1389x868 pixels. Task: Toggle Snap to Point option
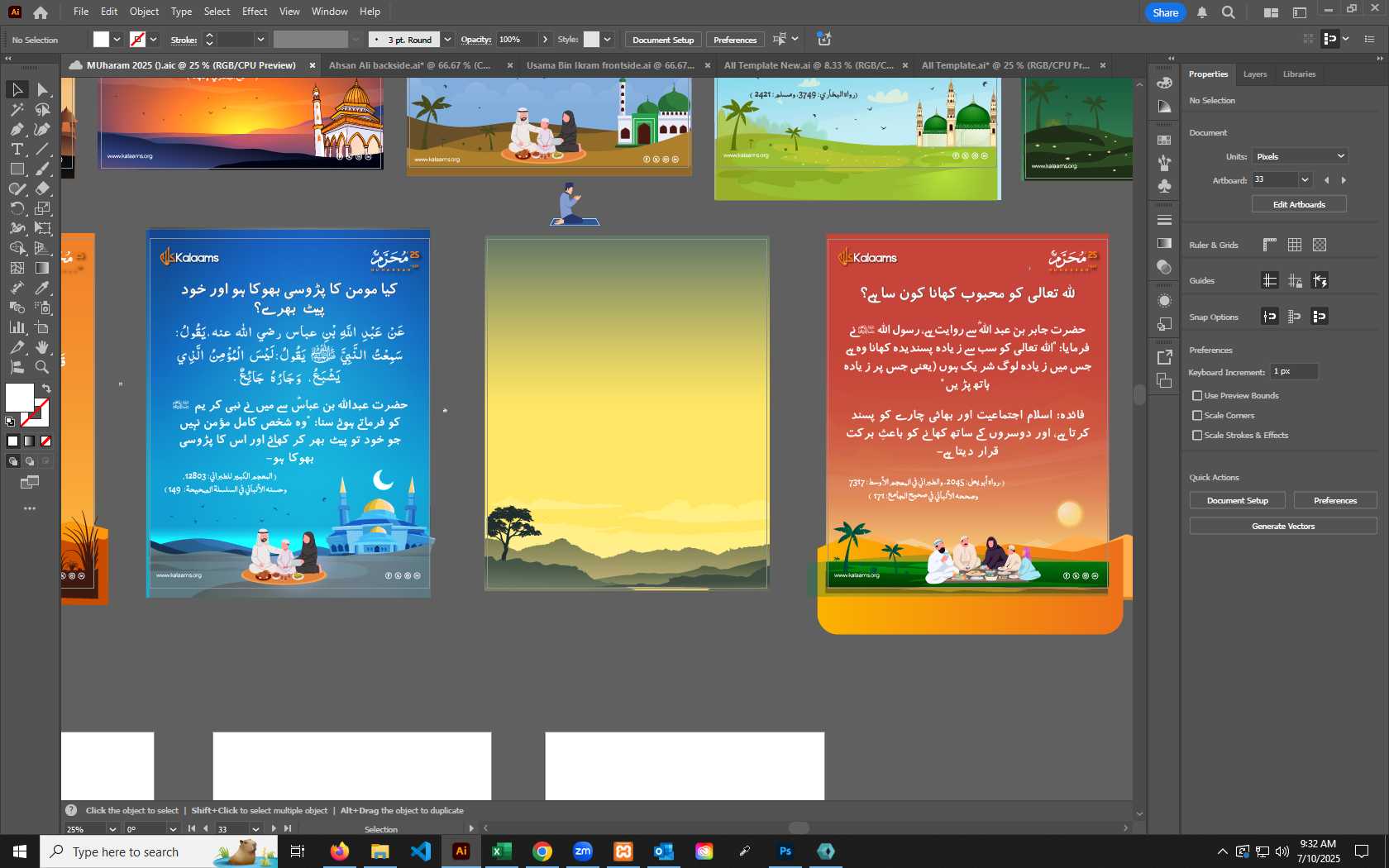(1270, 316)
